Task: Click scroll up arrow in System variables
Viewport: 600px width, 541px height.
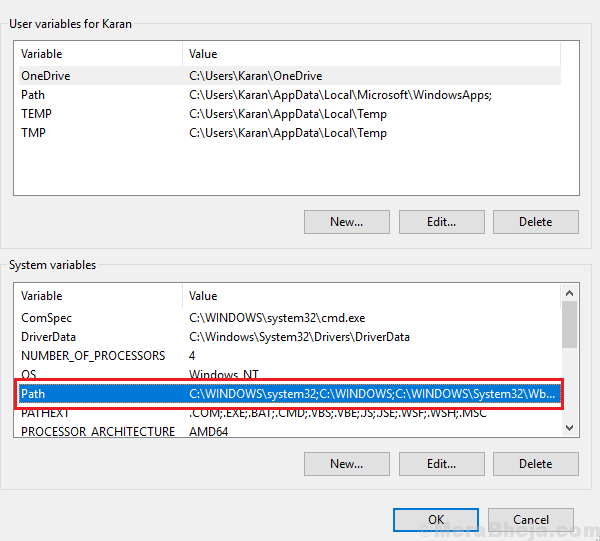Action: click(x=569, y=293)
